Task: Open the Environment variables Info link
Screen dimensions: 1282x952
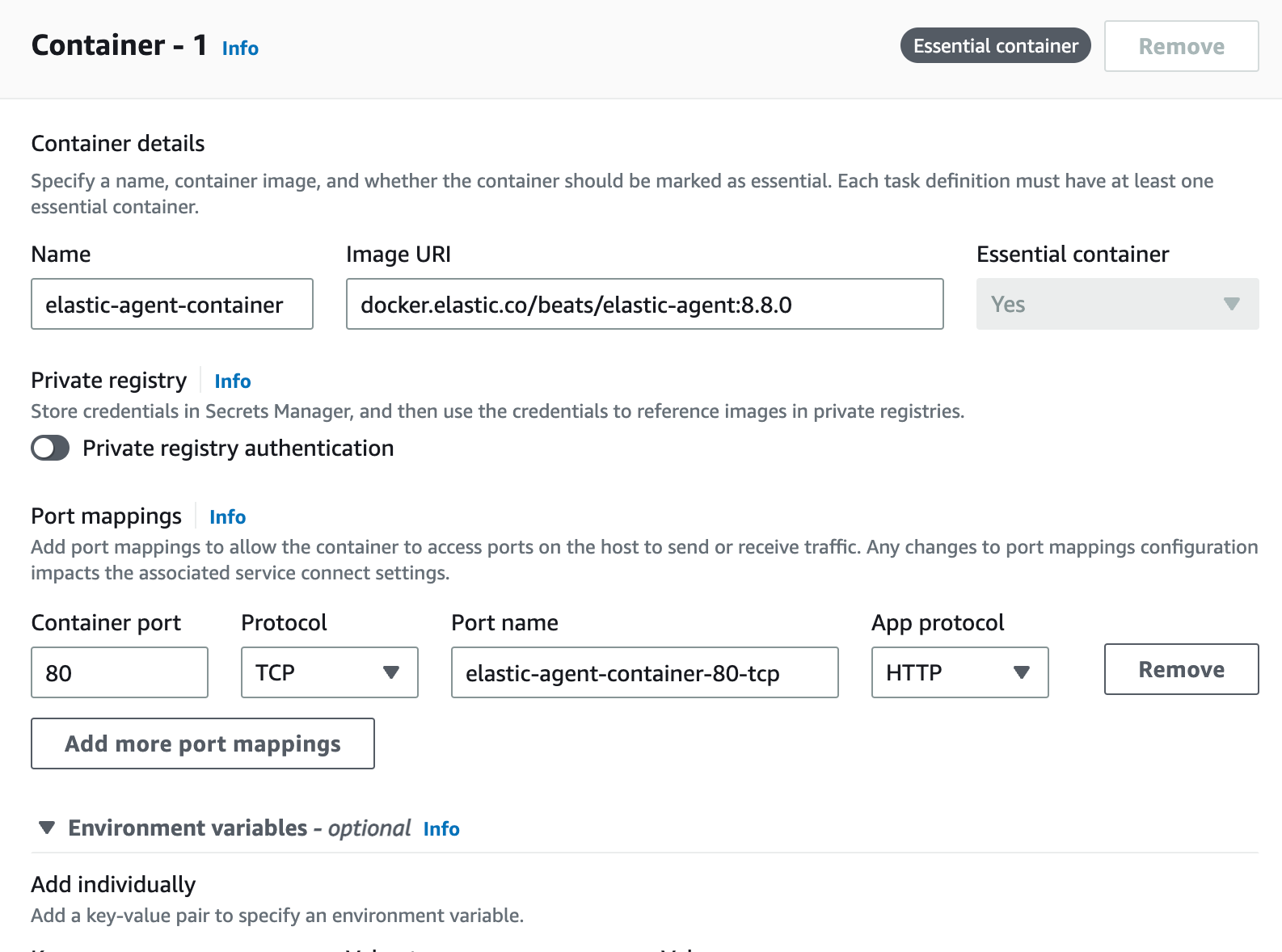Action: (441, 829)
